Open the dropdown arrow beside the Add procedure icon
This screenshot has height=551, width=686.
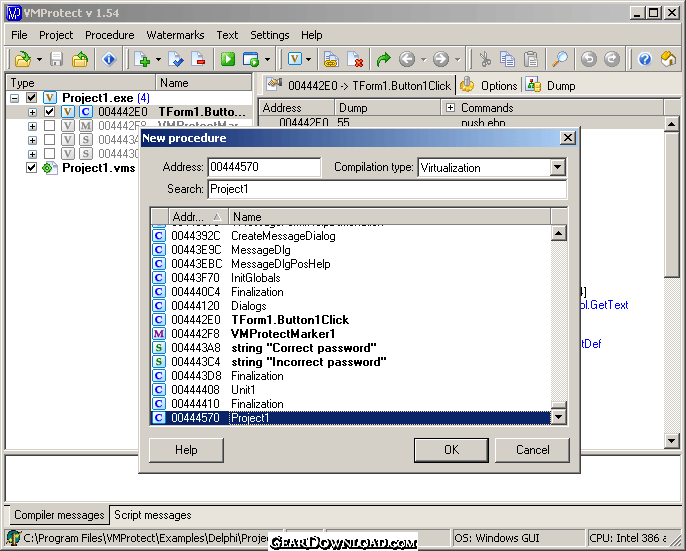(x=158, y=59)
